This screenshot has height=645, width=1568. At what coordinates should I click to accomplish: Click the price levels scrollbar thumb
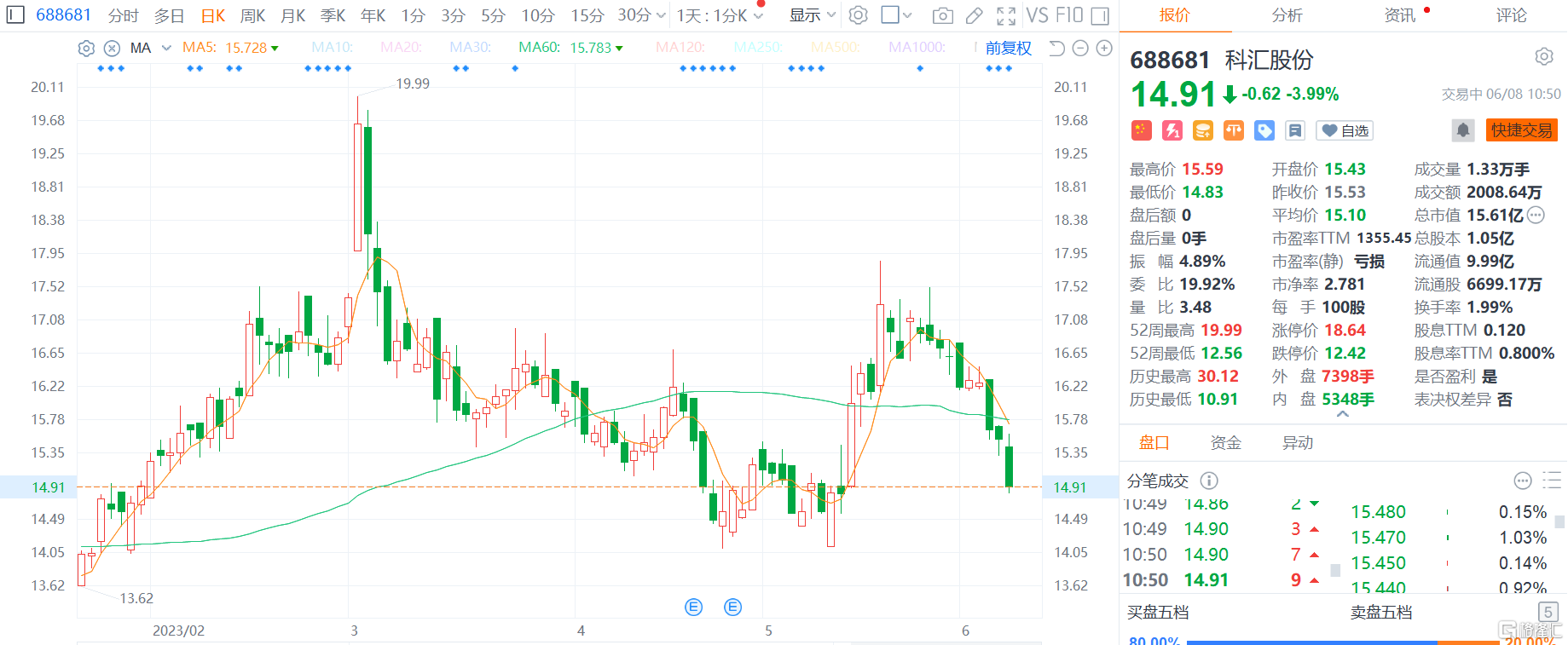[1560, 521]
